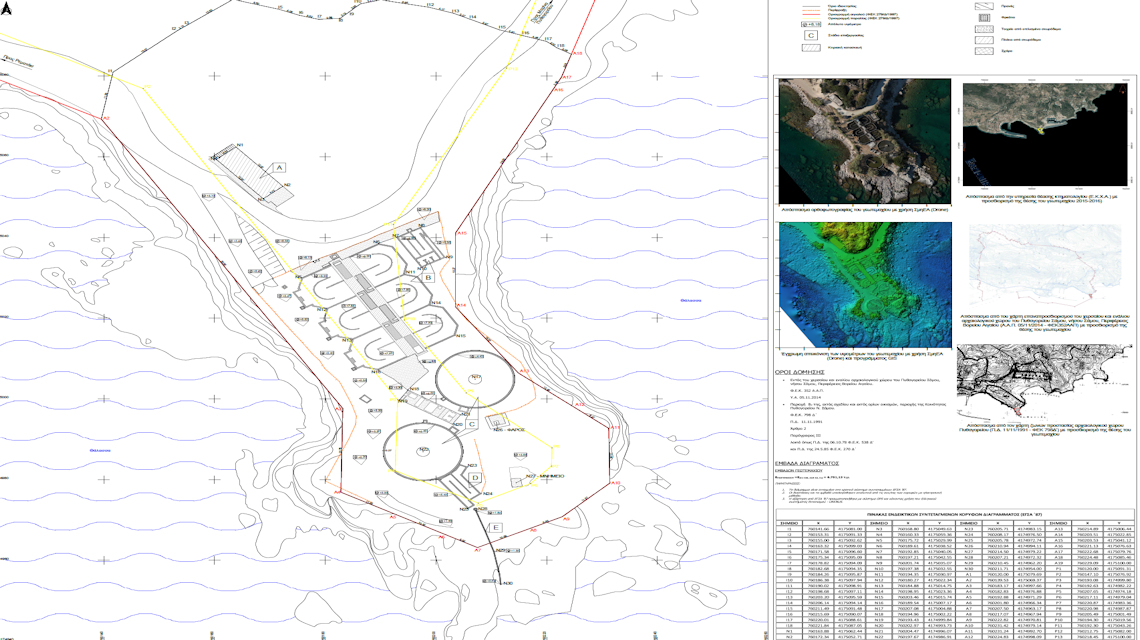Select building label box C on the plan

point(472,424)
